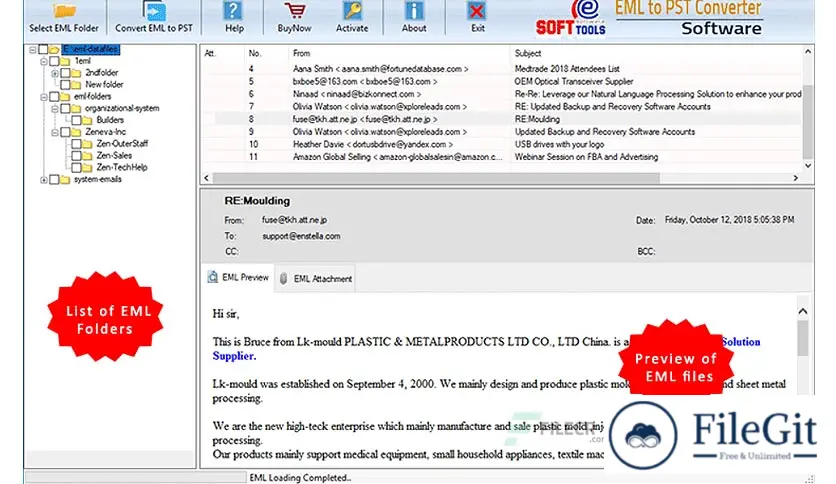Select the Amazon Global Selling webinar email
Viewport: 836px width, 484px height.
point(501,157)
